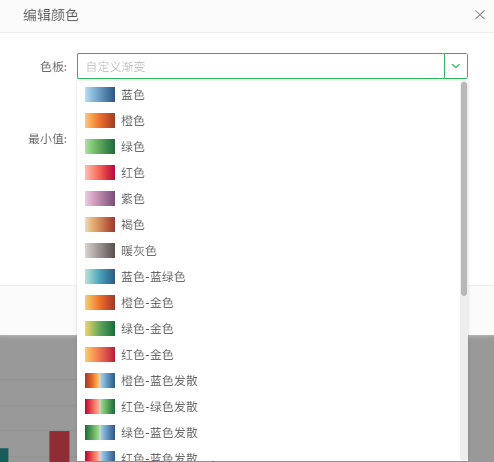Close the 编辑颜色 dialog

click(480, 15)
